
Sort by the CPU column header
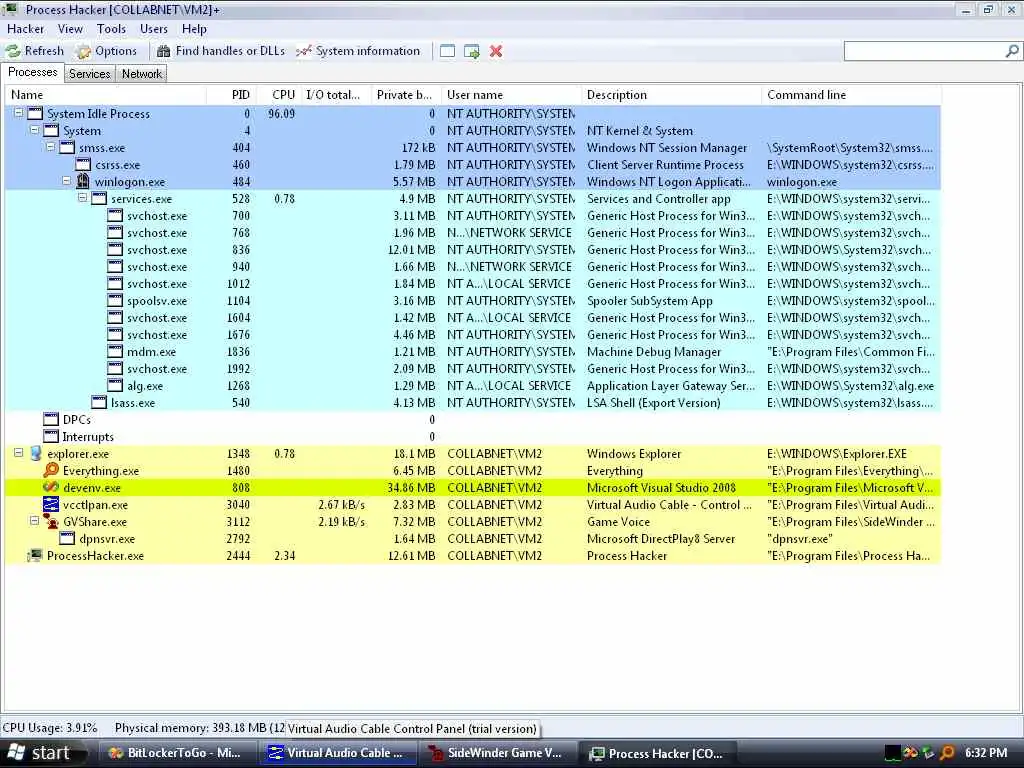[279, 95]
